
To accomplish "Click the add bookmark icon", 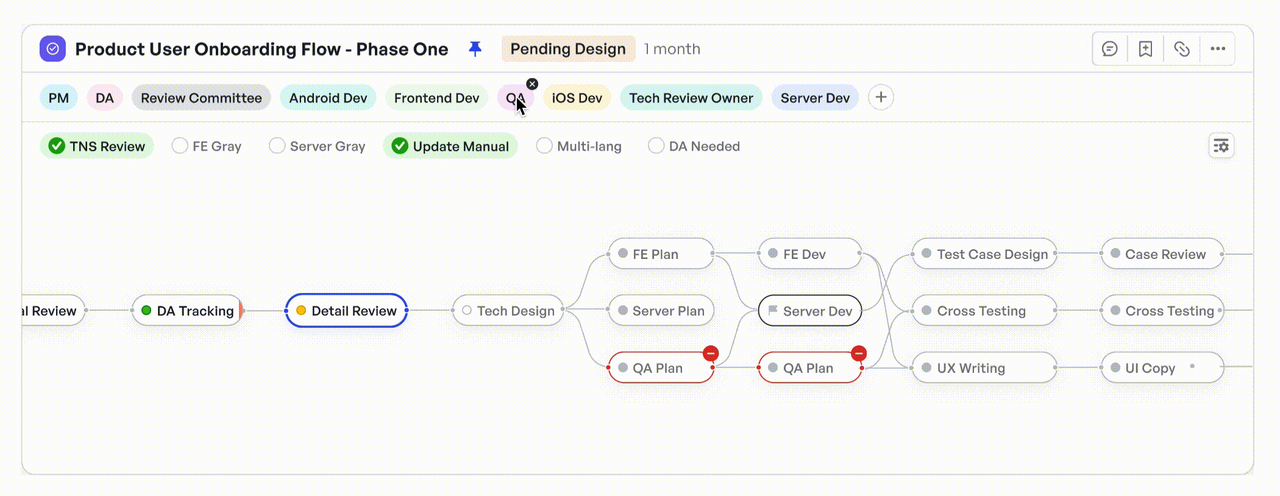I will tap(1145, 49).
